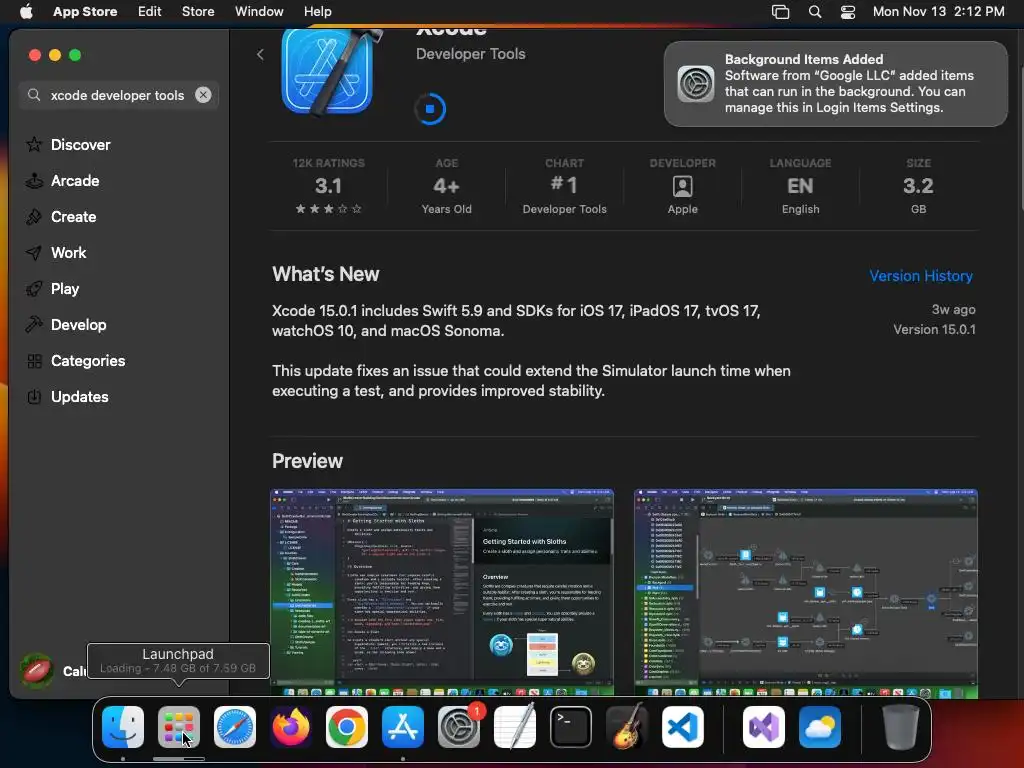Click the Version 15.0.1 label

934,329
